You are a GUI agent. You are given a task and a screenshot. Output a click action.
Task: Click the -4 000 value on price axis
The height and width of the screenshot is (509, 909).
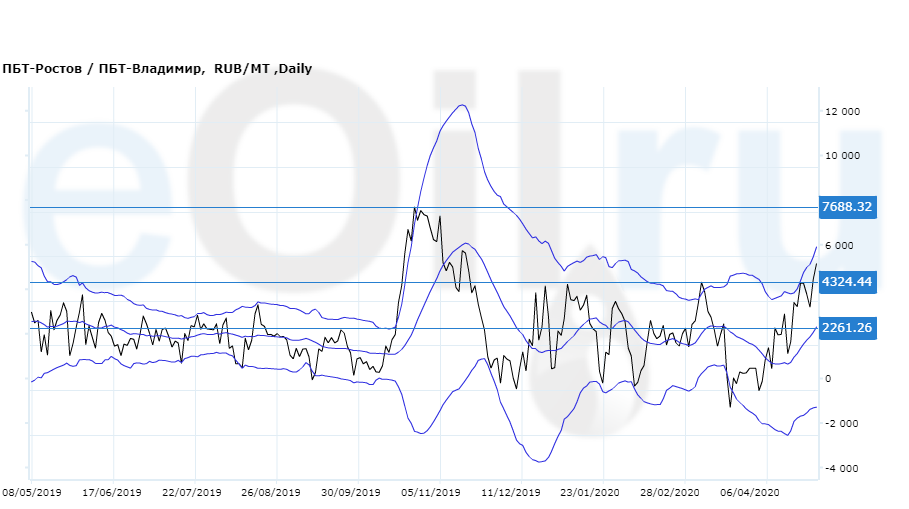pos(842,468)
